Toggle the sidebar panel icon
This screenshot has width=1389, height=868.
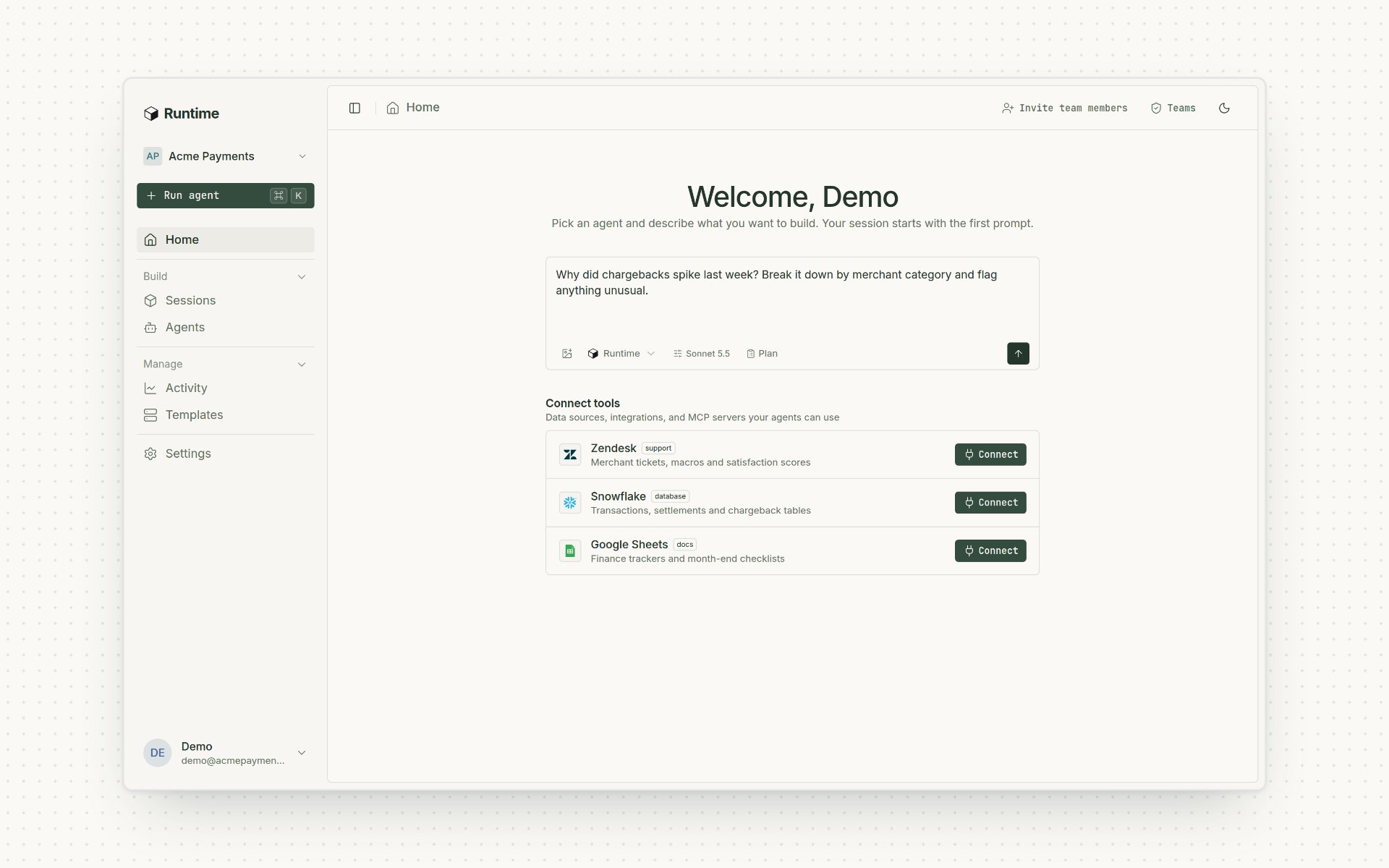pos(354,108)
